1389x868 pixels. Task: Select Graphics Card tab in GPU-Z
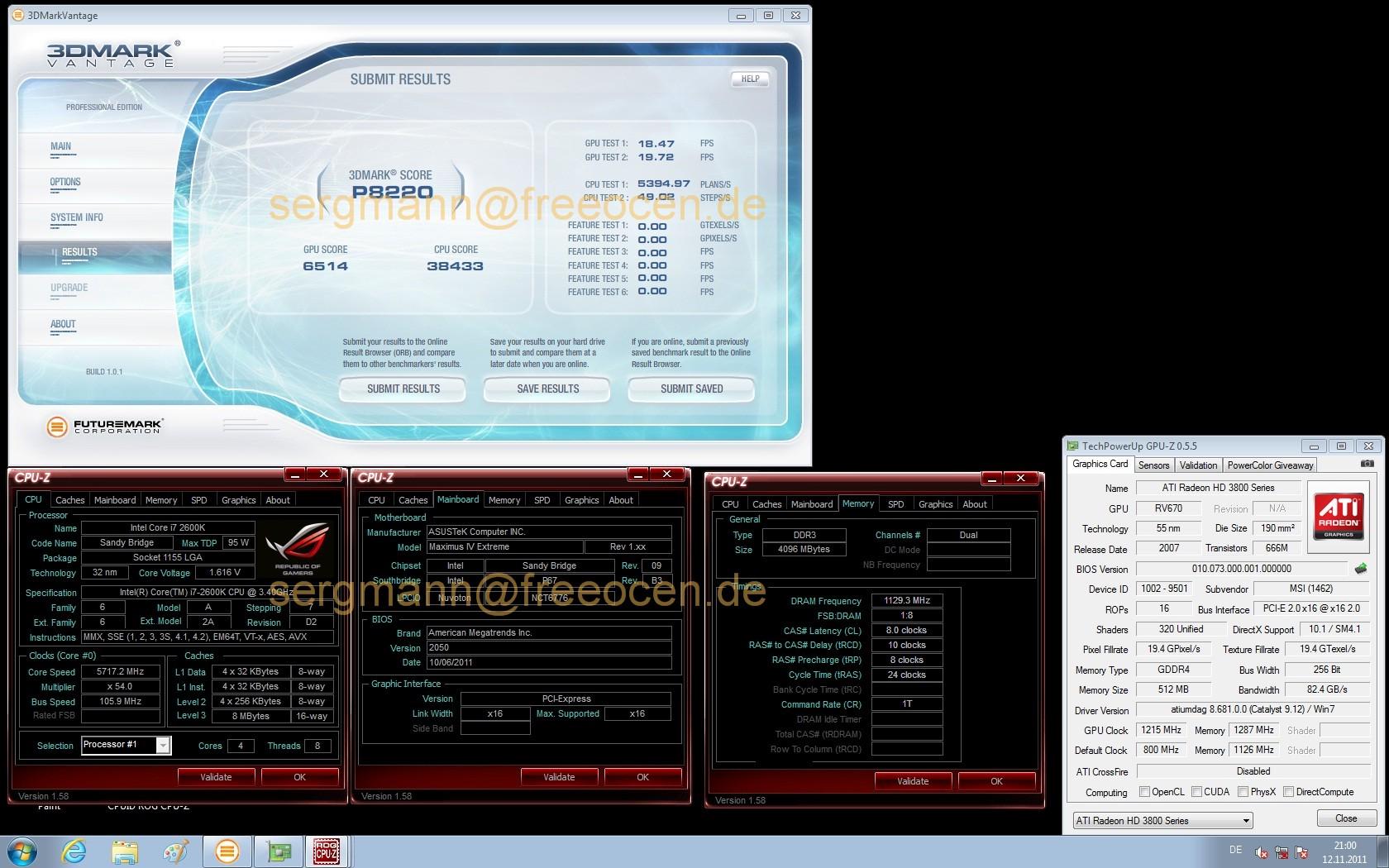(1100, 464)
